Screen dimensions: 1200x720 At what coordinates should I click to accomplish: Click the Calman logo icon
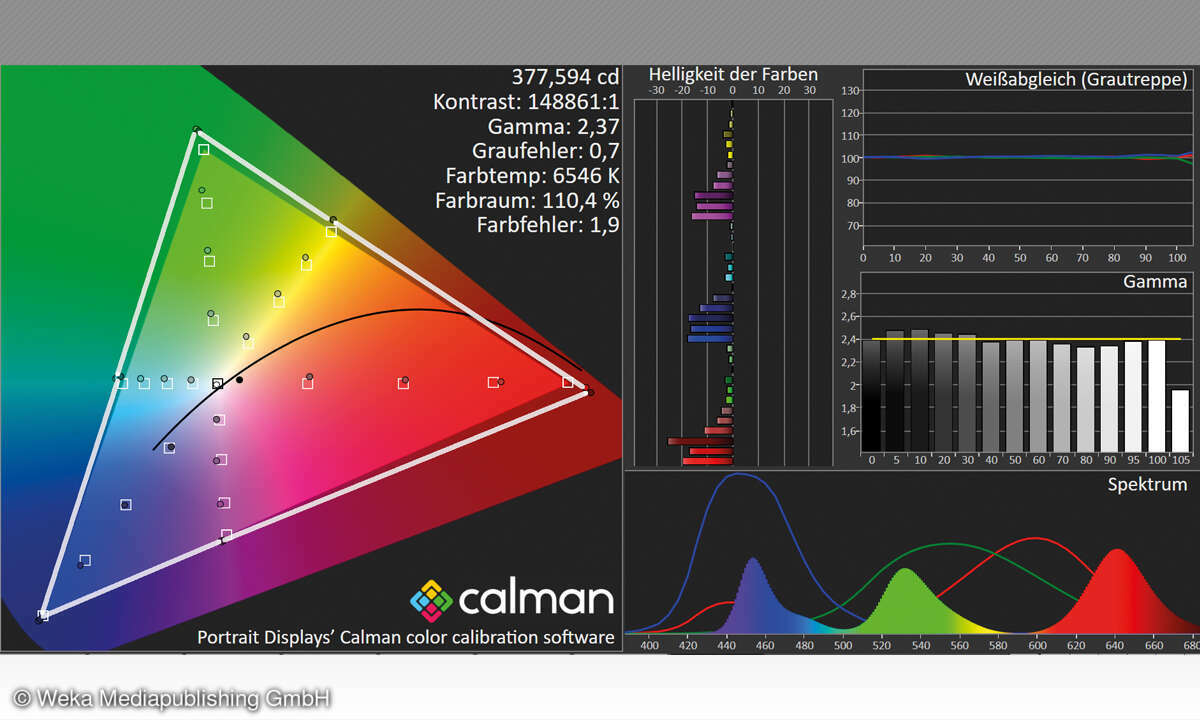coord(431,600)
